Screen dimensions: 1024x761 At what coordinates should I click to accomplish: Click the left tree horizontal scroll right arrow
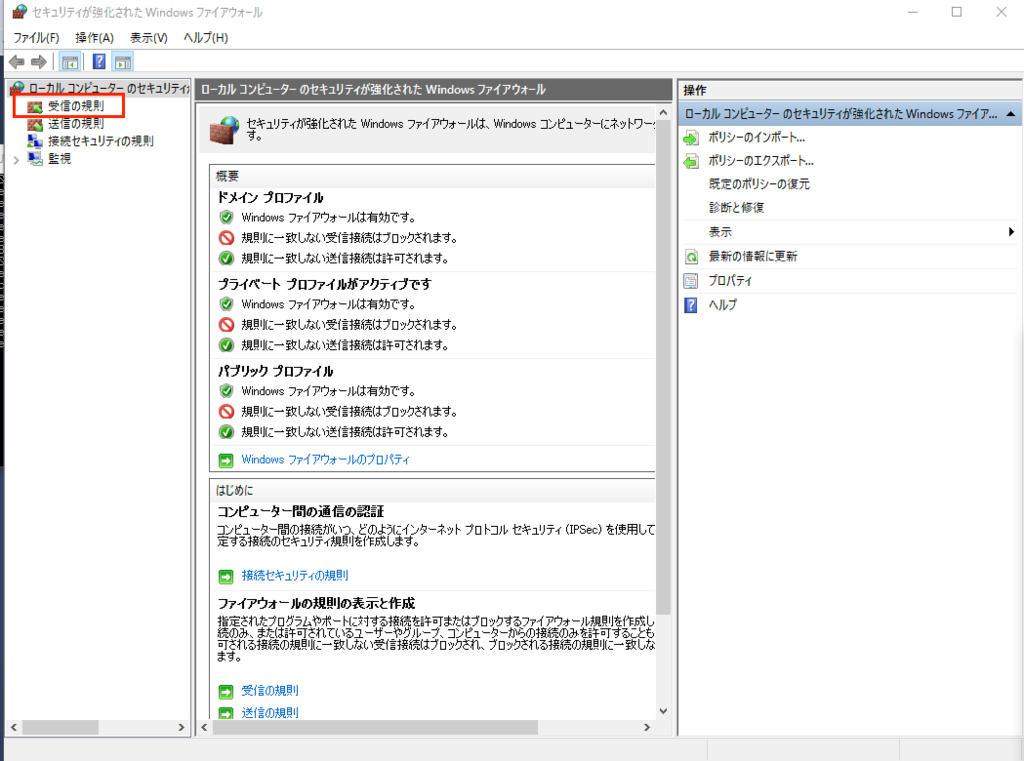182,727
